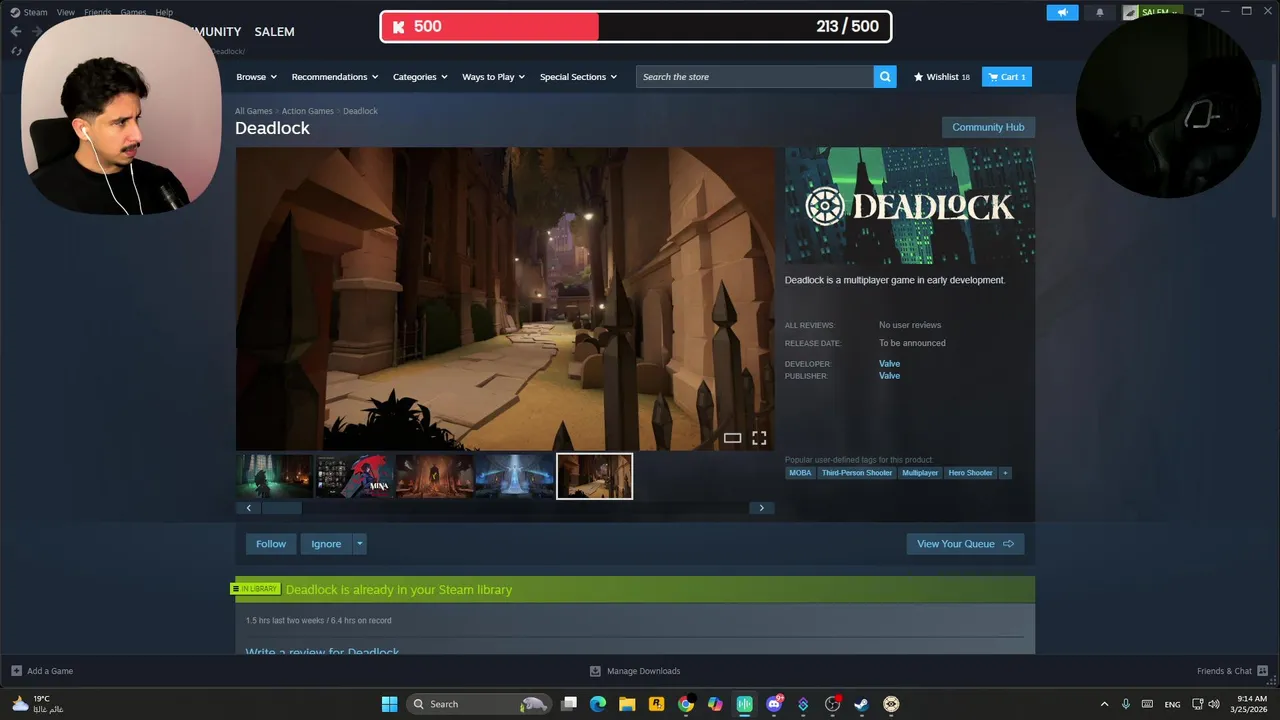Expand the Ignore options dropdown arrow
This screenshot has height=720, width=1280.
pyautogui.click(x=359, y=544)
